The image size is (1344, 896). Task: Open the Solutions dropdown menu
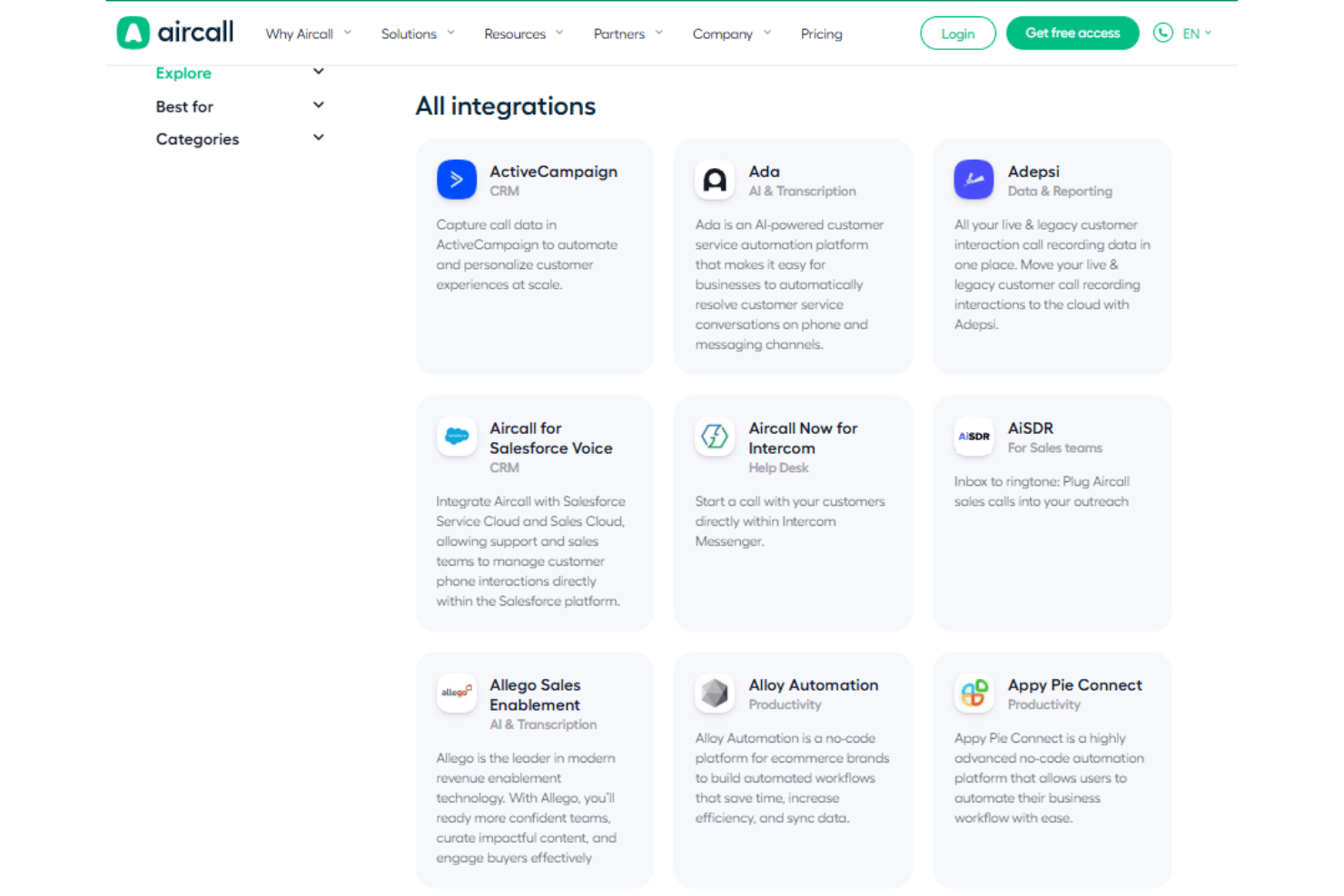click(x=418, y=34)
